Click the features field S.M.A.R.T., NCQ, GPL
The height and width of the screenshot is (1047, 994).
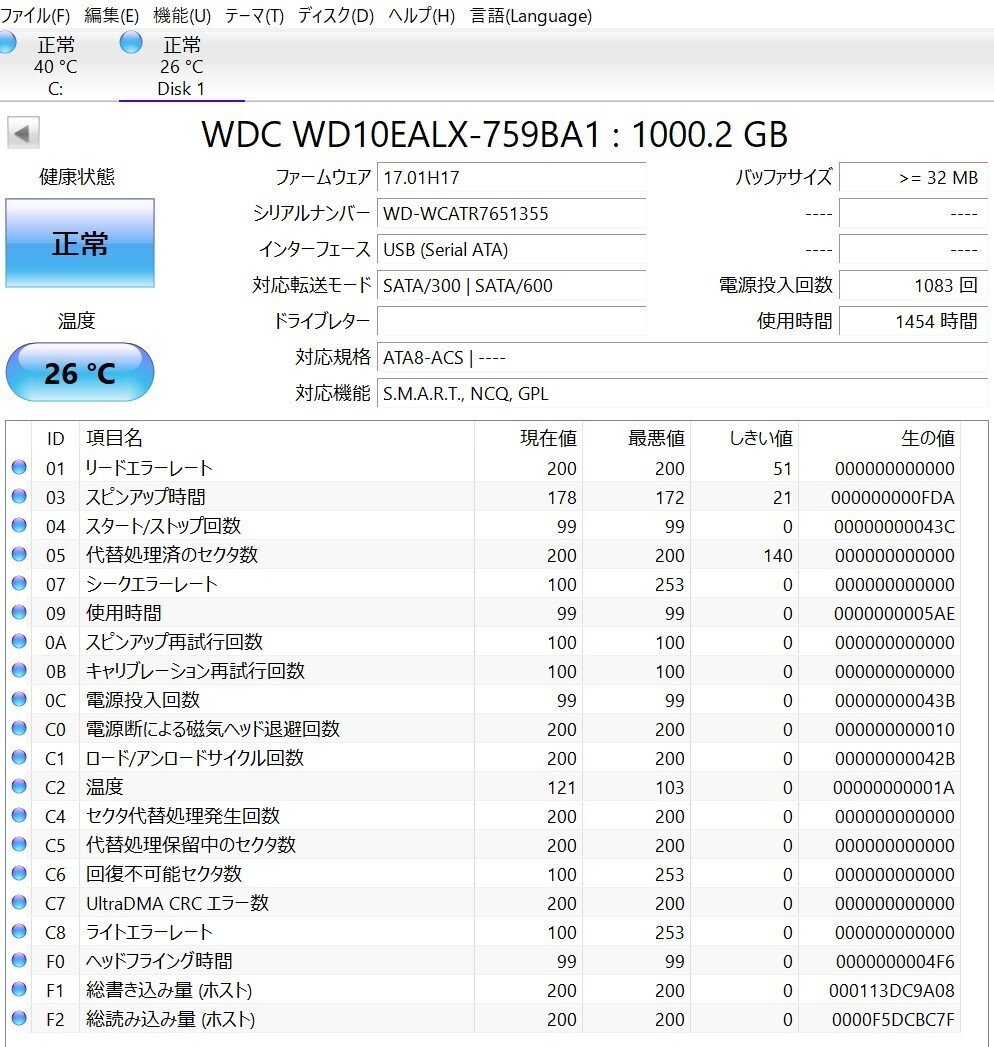682,393
